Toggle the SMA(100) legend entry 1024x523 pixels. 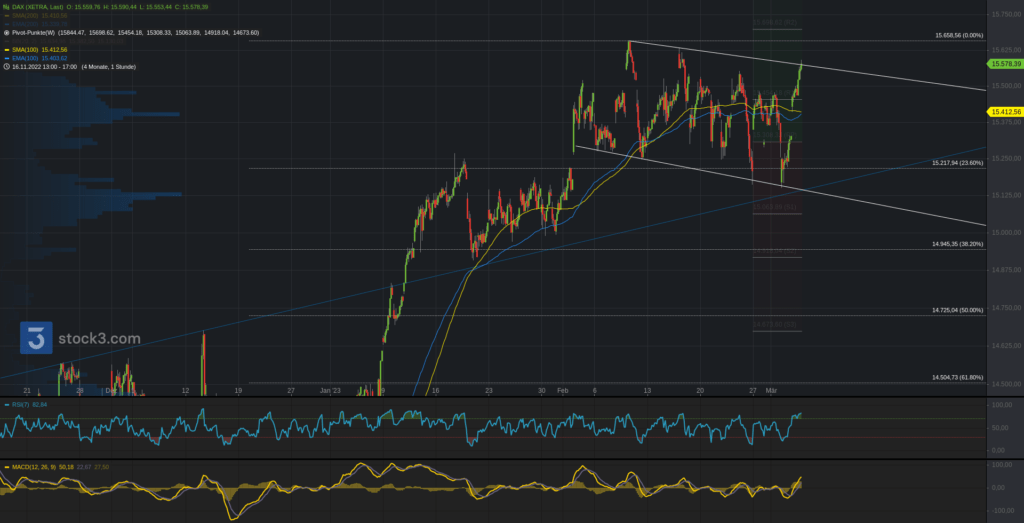click(x=40, y=50)
